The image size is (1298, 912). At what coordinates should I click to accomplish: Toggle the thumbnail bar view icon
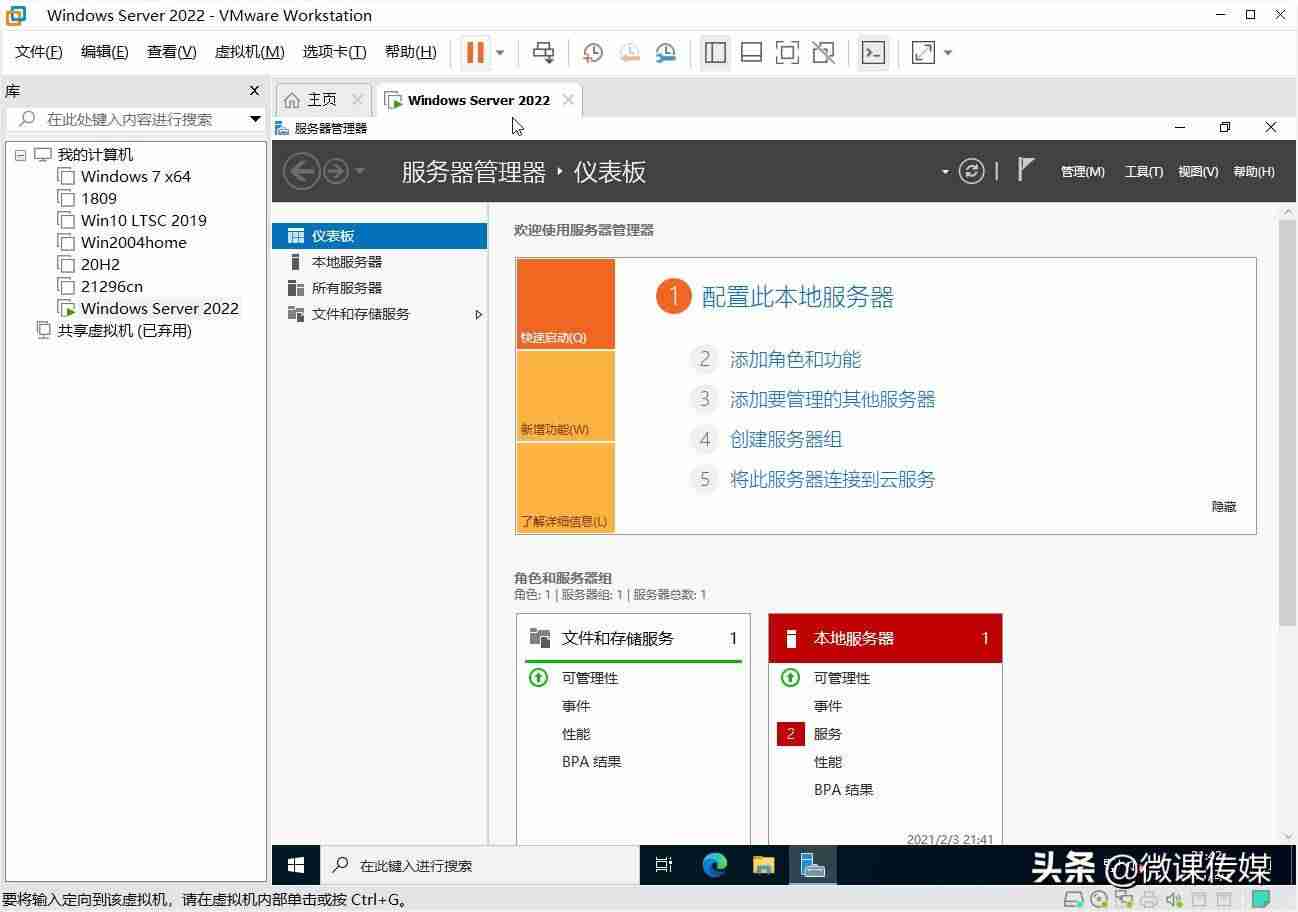point(751,53)
